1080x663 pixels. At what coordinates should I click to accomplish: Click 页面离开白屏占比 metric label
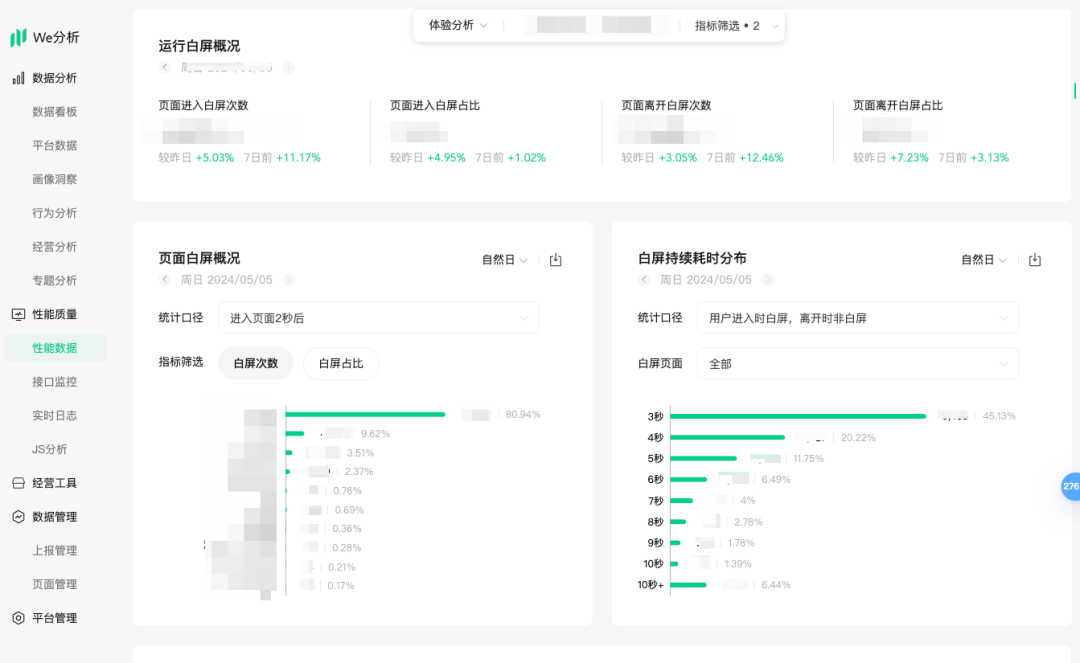tap(897, 105)
